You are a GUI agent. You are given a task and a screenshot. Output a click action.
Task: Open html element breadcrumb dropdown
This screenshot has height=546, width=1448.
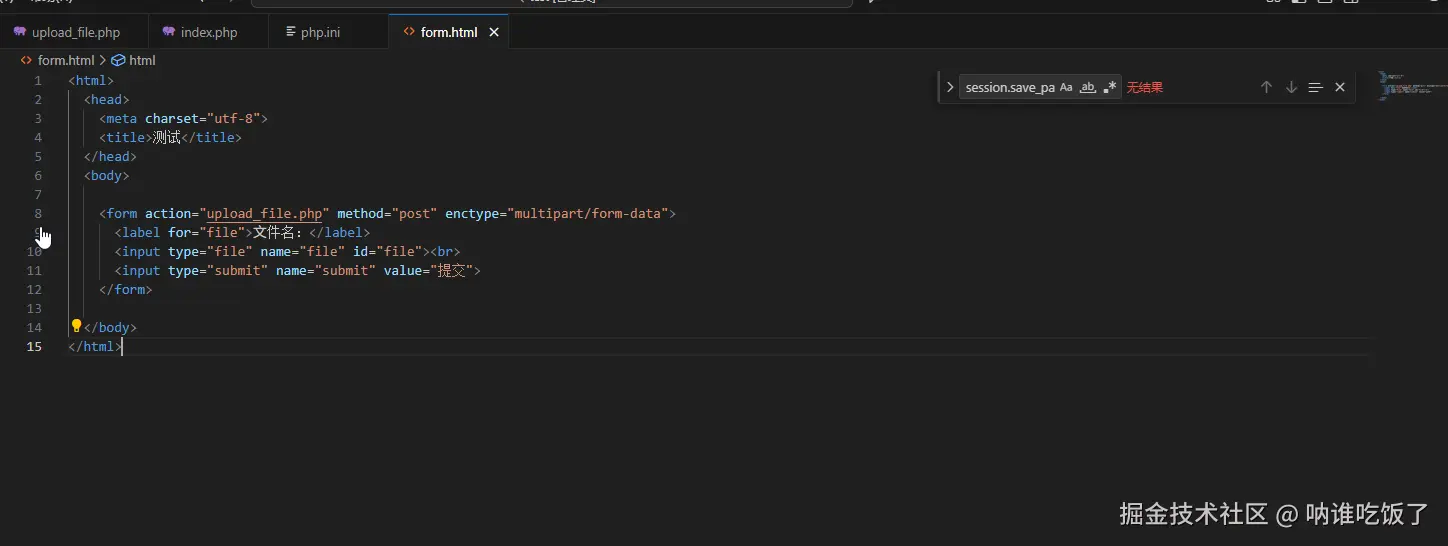[x=142, y=60]
